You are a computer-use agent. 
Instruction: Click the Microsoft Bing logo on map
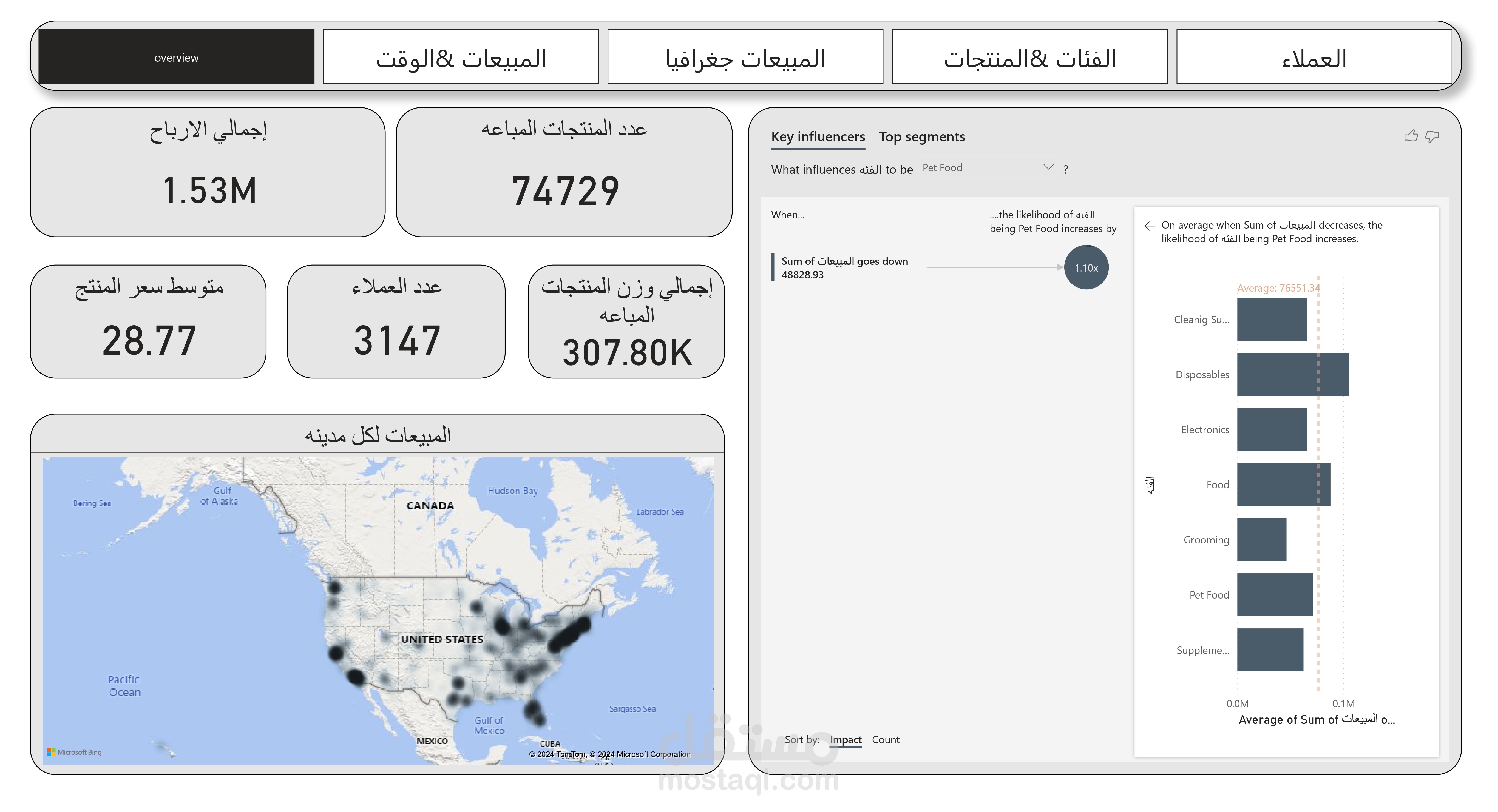(x=75, y=752)
